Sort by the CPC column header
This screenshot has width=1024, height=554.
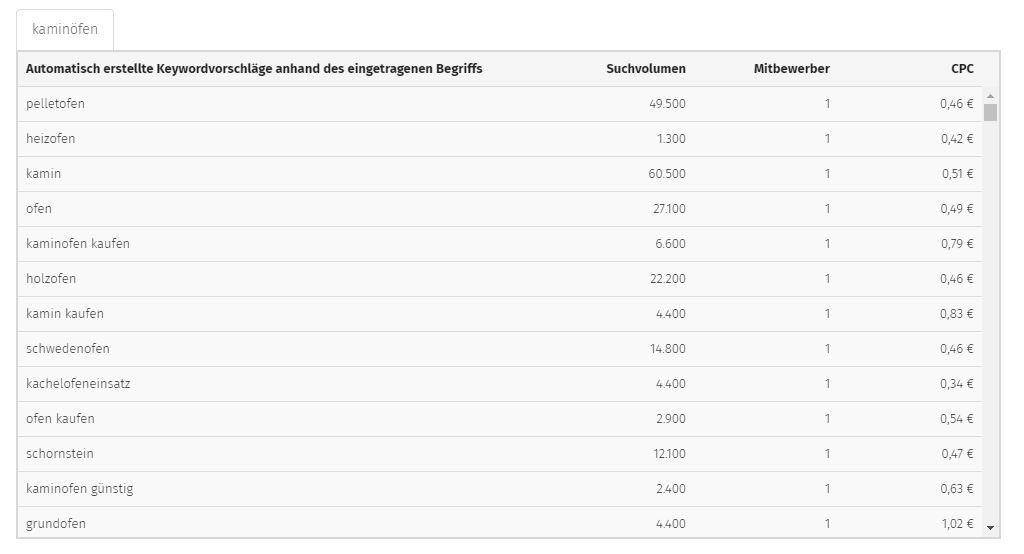click(962, 69)
